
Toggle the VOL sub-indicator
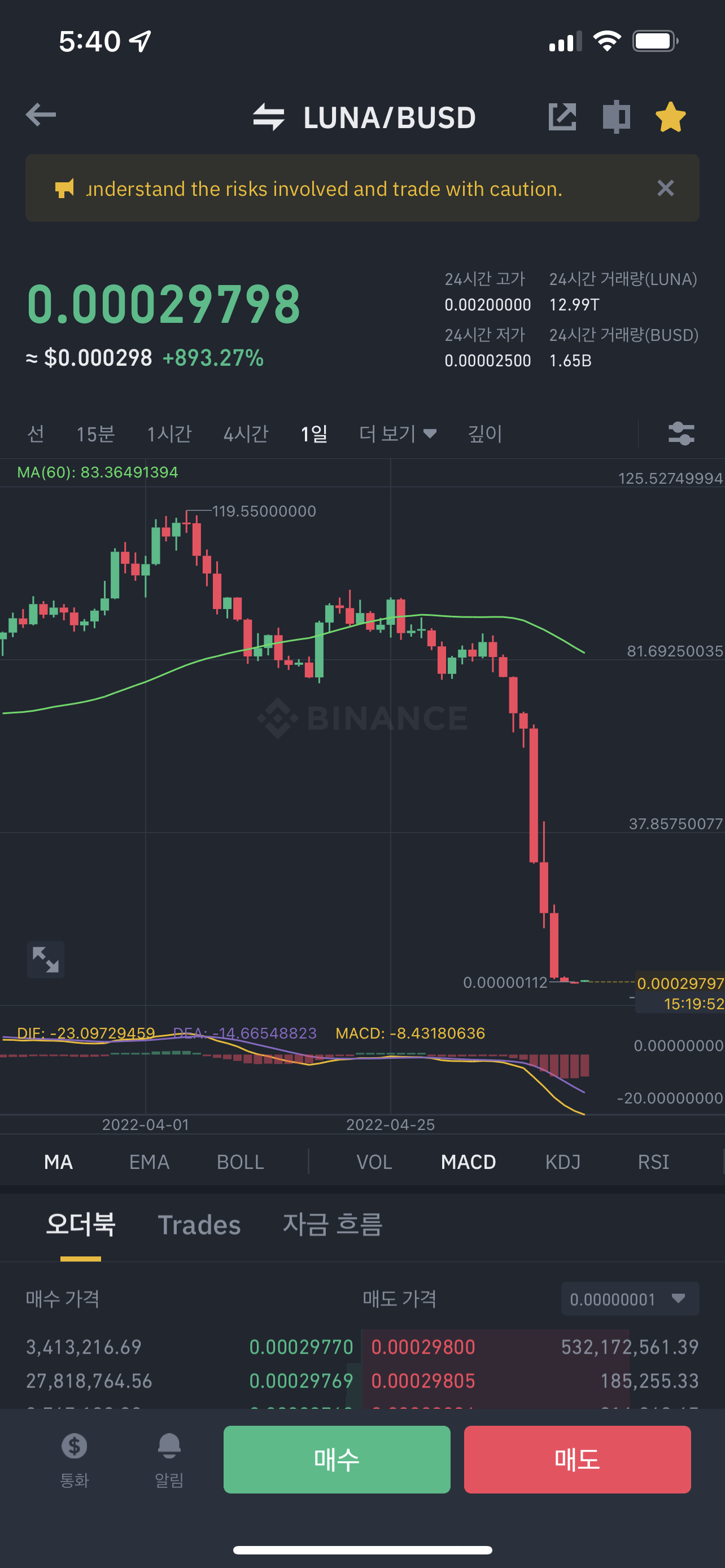[x=374, y=1162]
